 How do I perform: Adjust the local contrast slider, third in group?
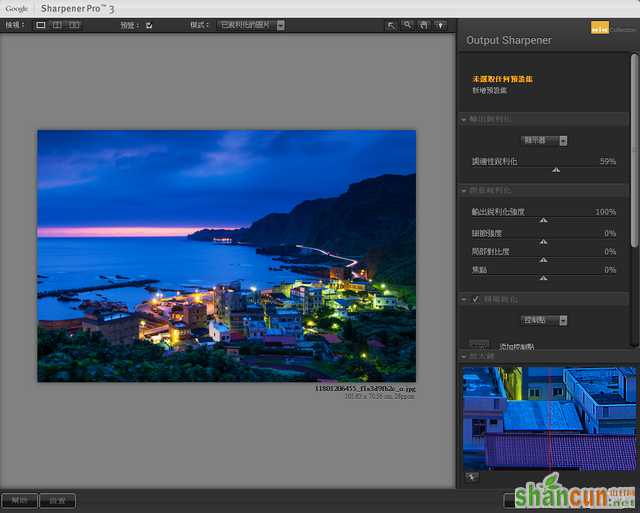(x=543, y=260)
